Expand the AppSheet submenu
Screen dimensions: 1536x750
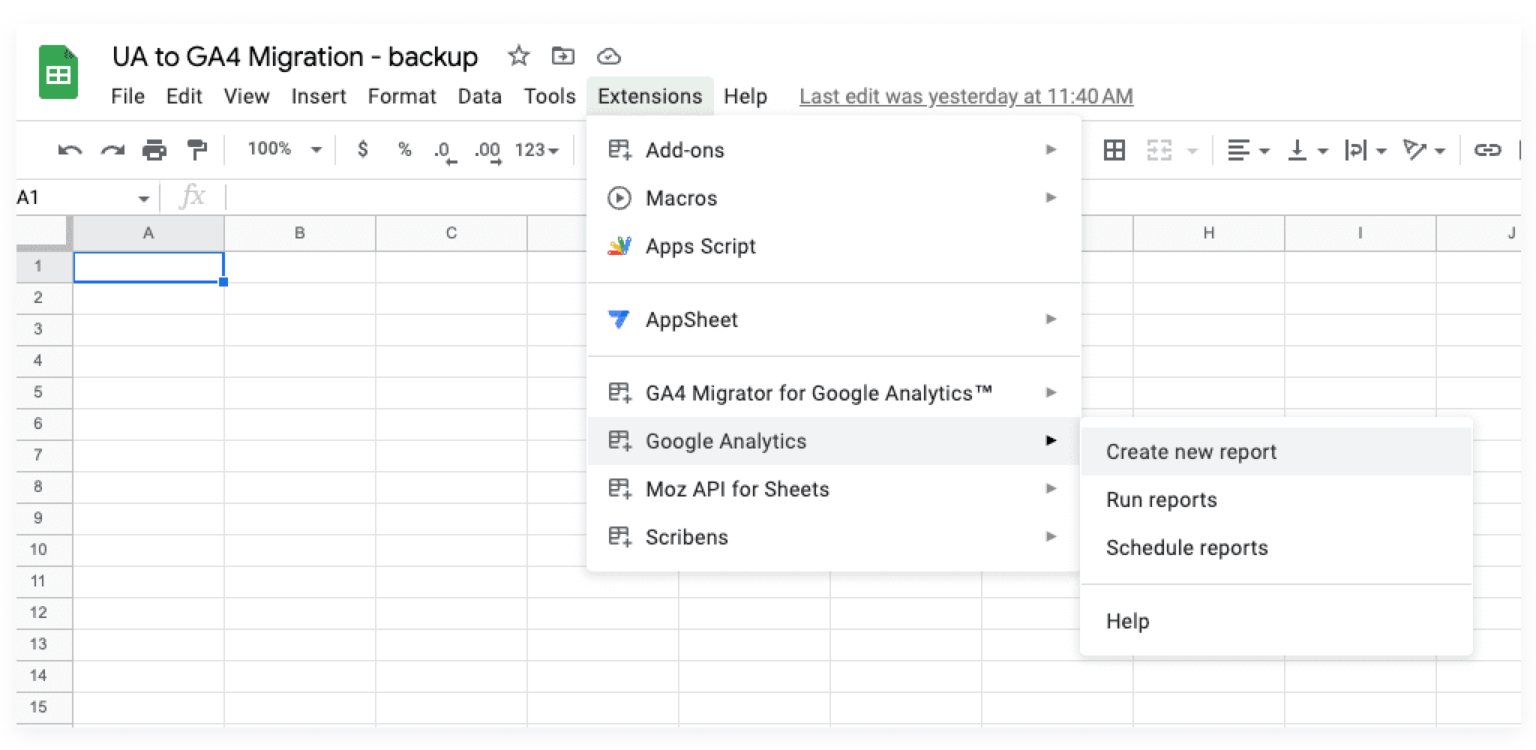point(833,320)
